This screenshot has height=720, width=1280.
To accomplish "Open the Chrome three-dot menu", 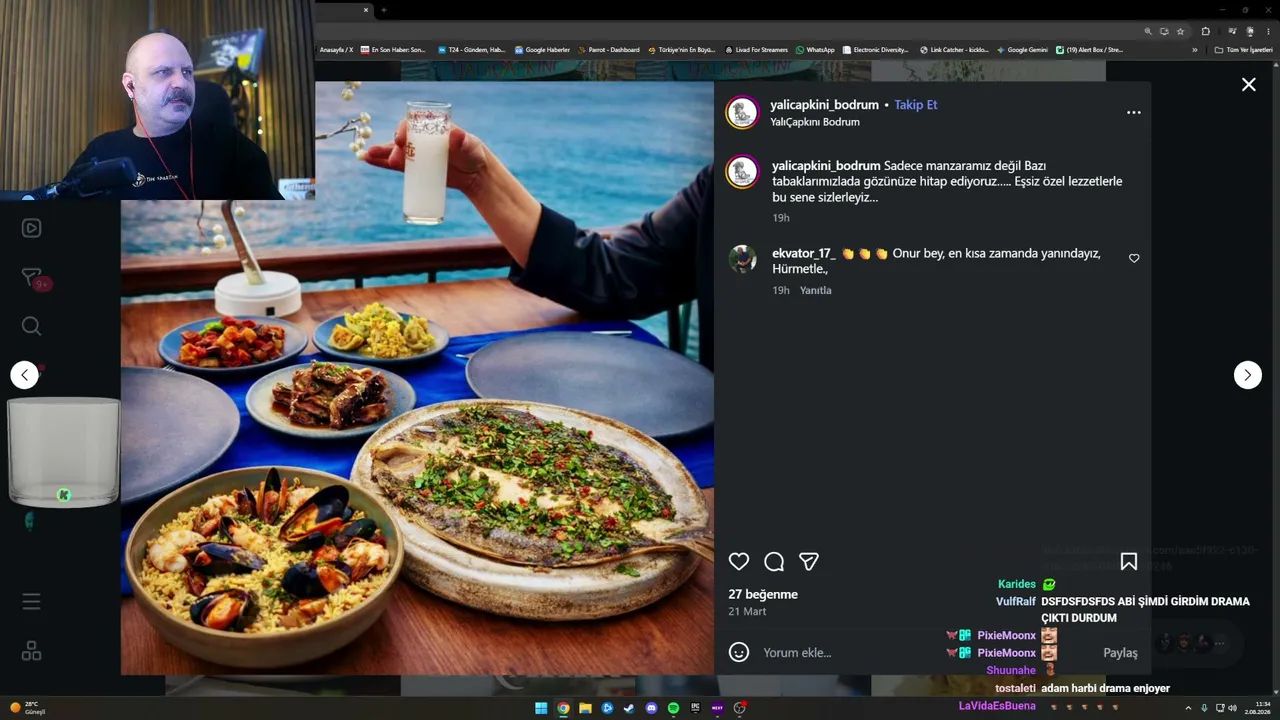I will pyautogui.click(x=1267, y=31).
